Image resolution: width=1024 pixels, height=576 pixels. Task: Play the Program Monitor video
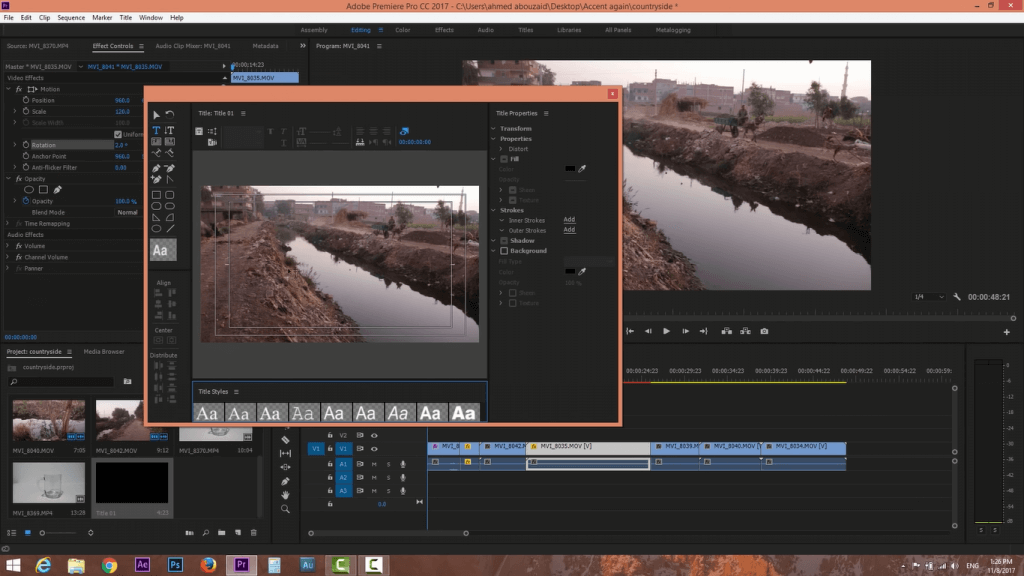666,331
